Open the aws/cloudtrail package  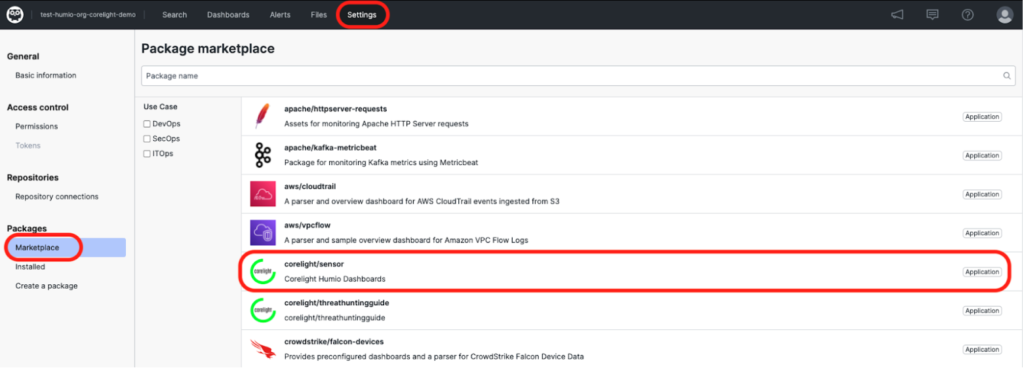click(x=310, y=186)
